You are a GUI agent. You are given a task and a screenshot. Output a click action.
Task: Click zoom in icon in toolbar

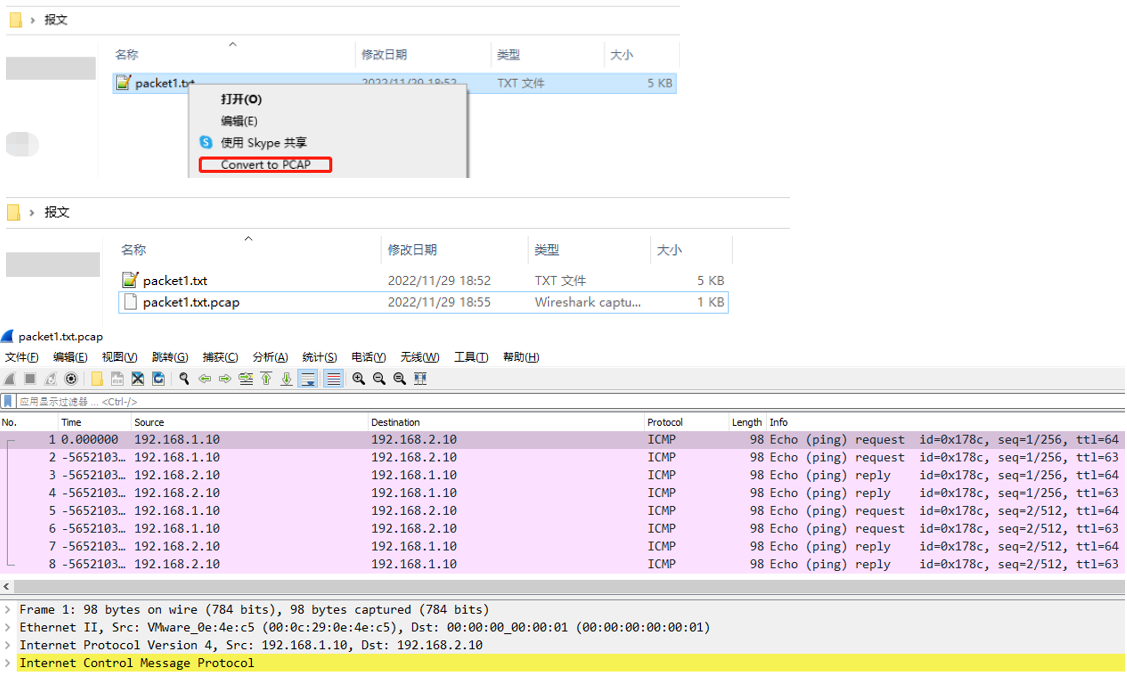coord(358,379)
